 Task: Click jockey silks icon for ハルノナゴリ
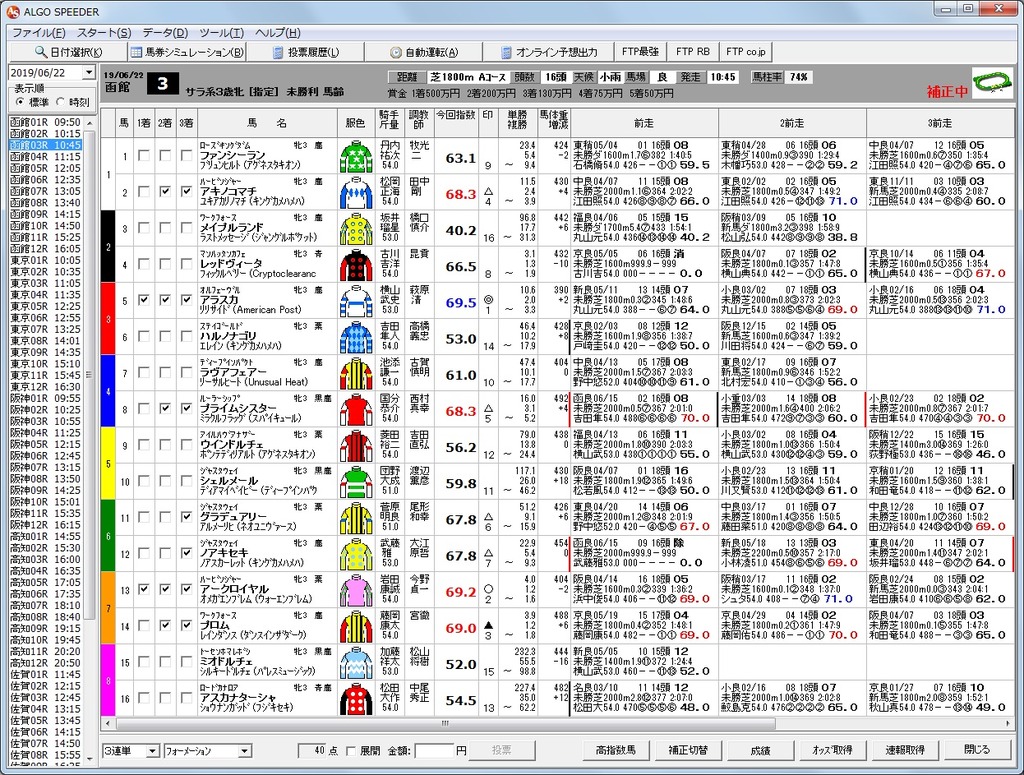[356, 338]
